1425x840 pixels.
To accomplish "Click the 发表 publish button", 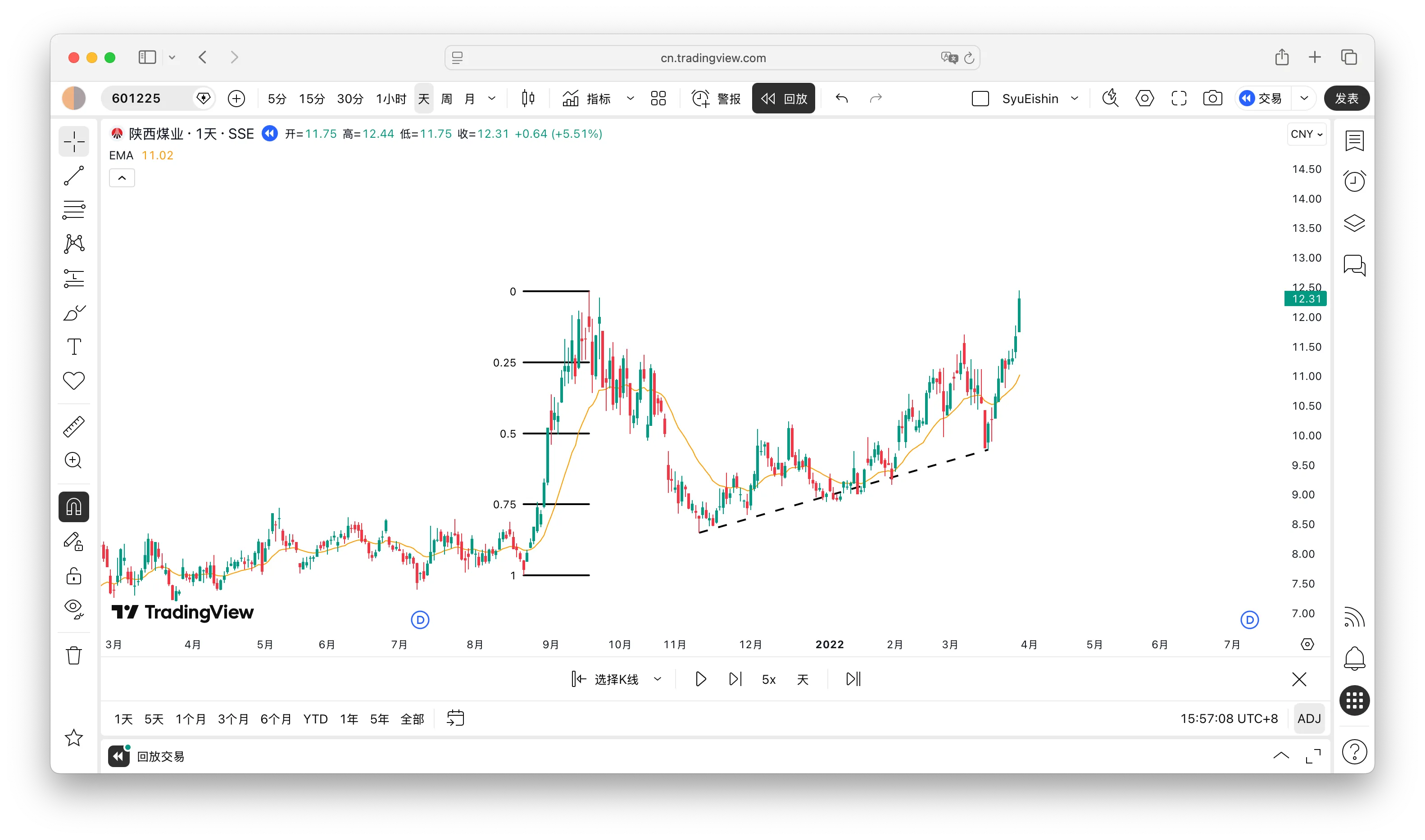I will click(1346, 99).
